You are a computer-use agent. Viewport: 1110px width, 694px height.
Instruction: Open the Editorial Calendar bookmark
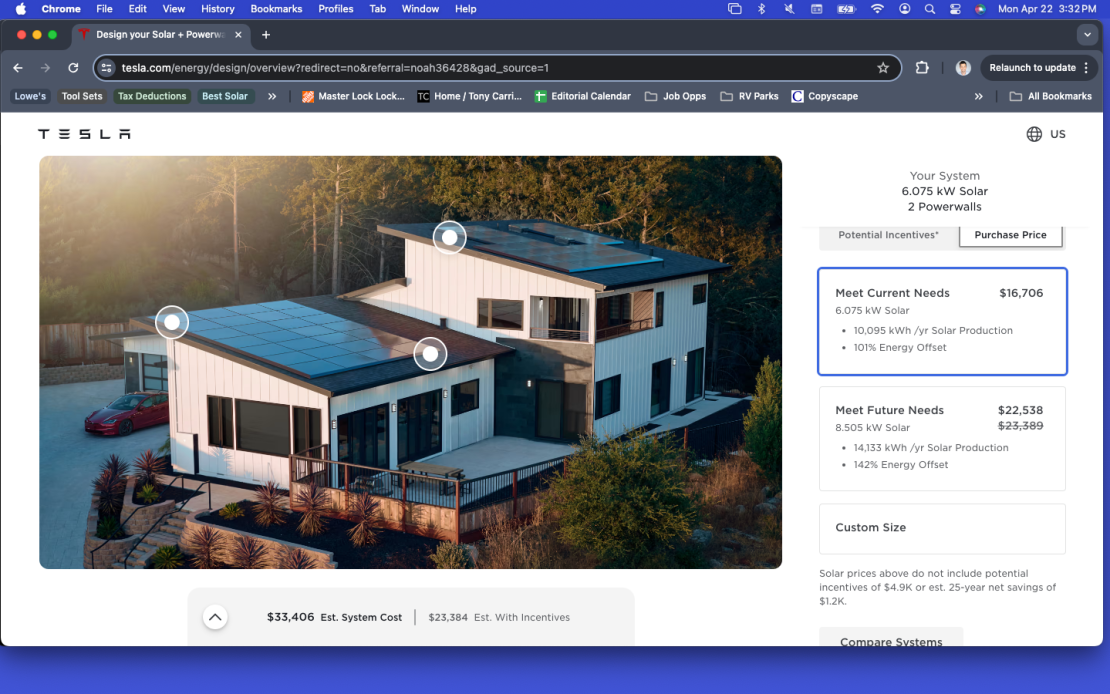pyautogui.click(x=583, y=96)
